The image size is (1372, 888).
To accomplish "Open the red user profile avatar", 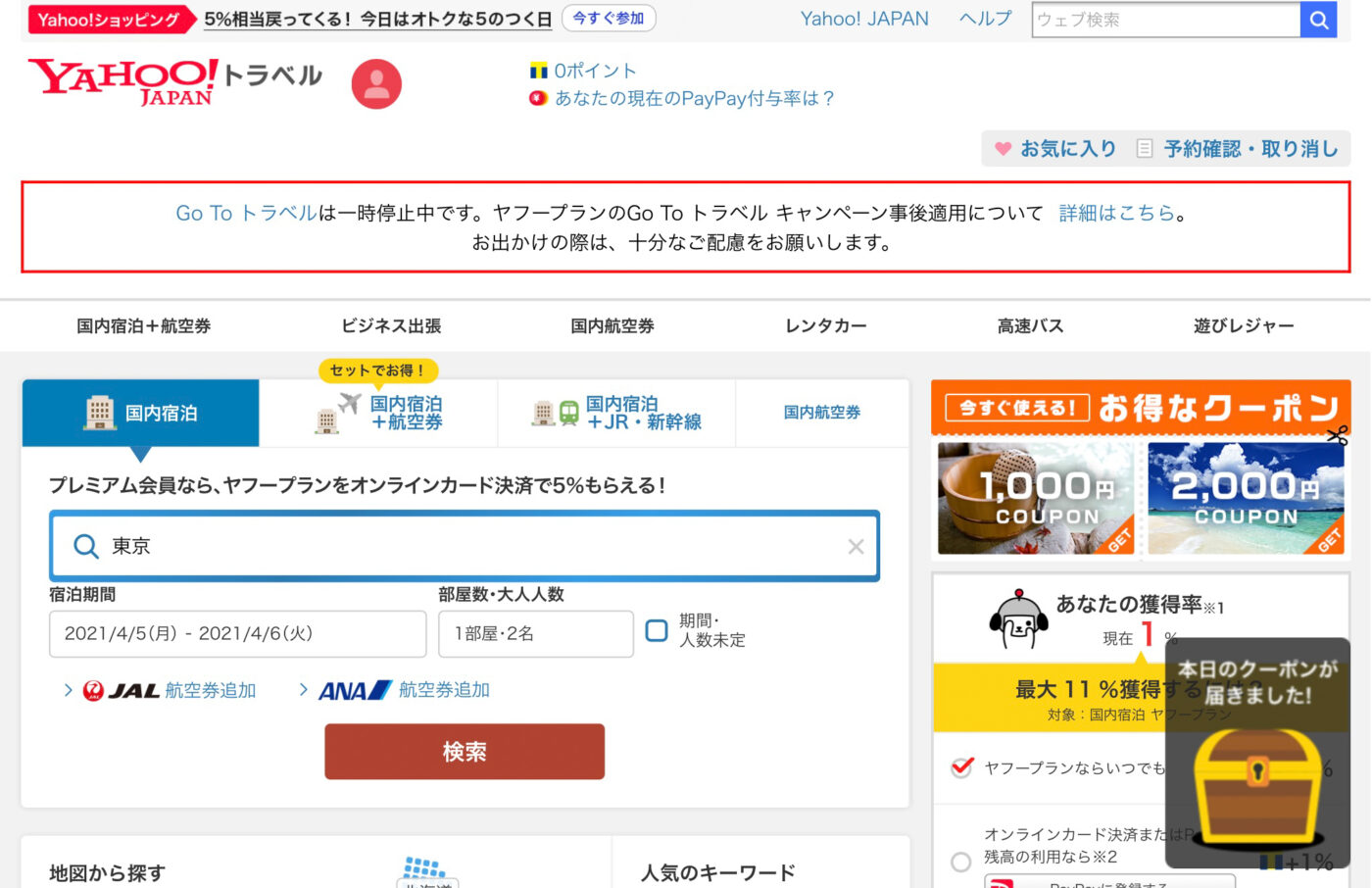I will click(376, 83).
